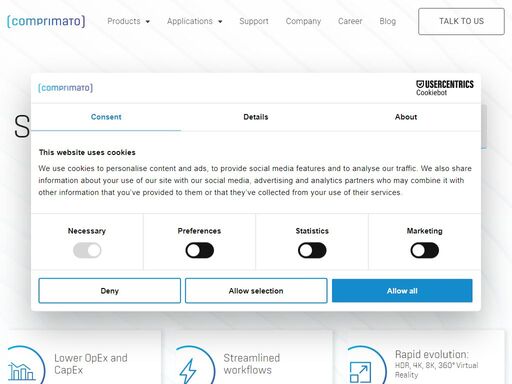Click the 'Rapid evolution:' heading text
The width and height of the screenshot is (512, 384).
432,354
